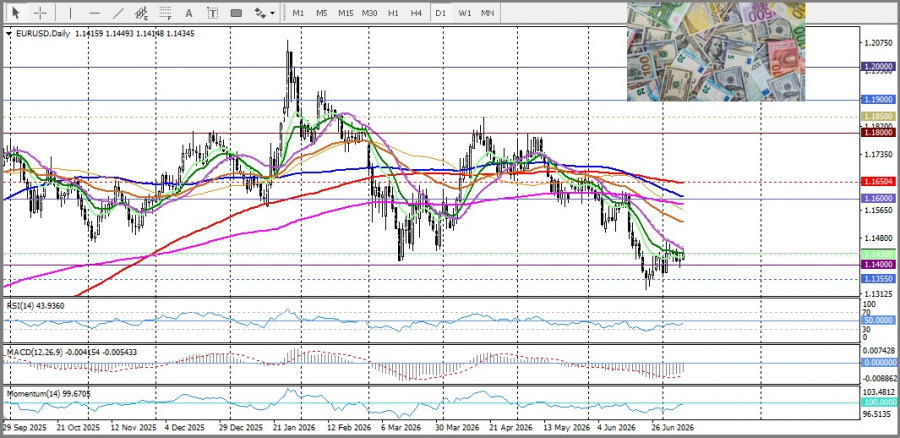
Task: Select the trendline drawing tool
Action: 118,13
